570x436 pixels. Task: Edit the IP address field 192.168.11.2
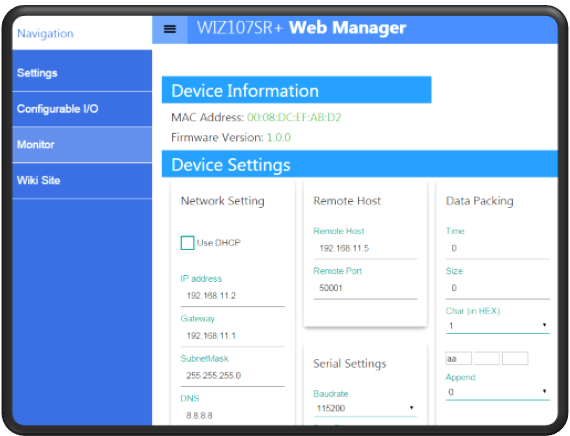pos(233,295)
